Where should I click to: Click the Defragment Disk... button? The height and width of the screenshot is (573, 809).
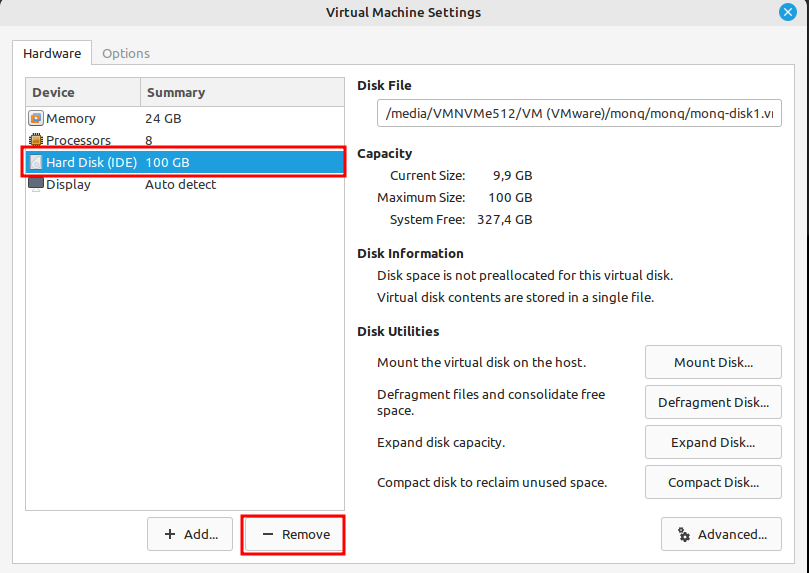tap(713, 402)
